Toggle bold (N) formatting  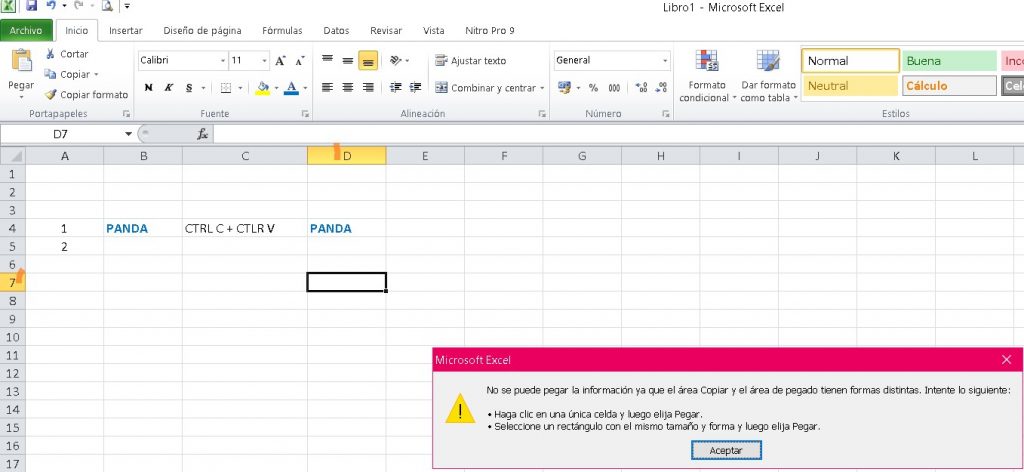(x=148, y=87)
